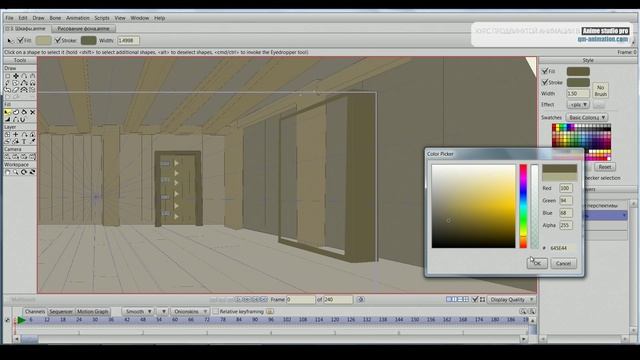Select the T-shaped Insert Text tool
The height and width of the screenshot is (360, 640).
(24, 141)
